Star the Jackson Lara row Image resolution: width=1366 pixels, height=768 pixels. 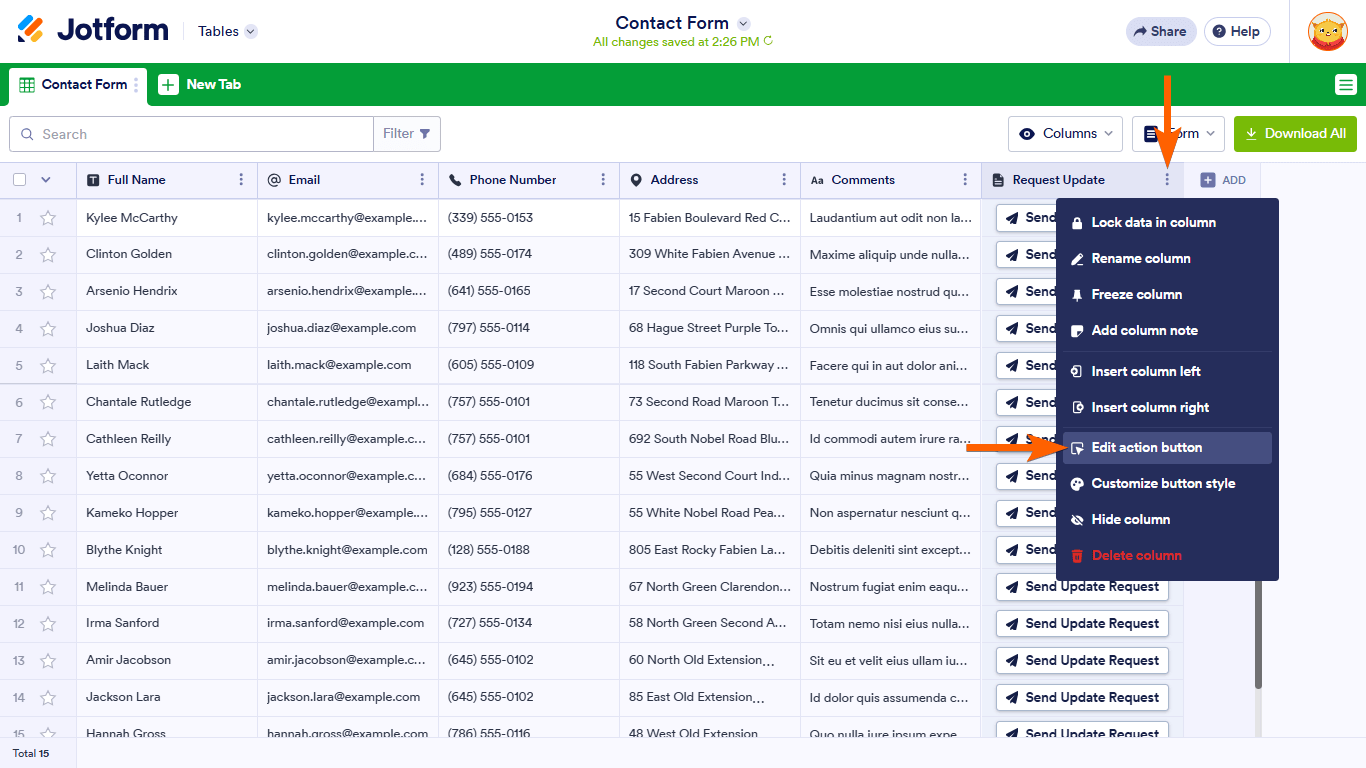(x=48, y=699)
